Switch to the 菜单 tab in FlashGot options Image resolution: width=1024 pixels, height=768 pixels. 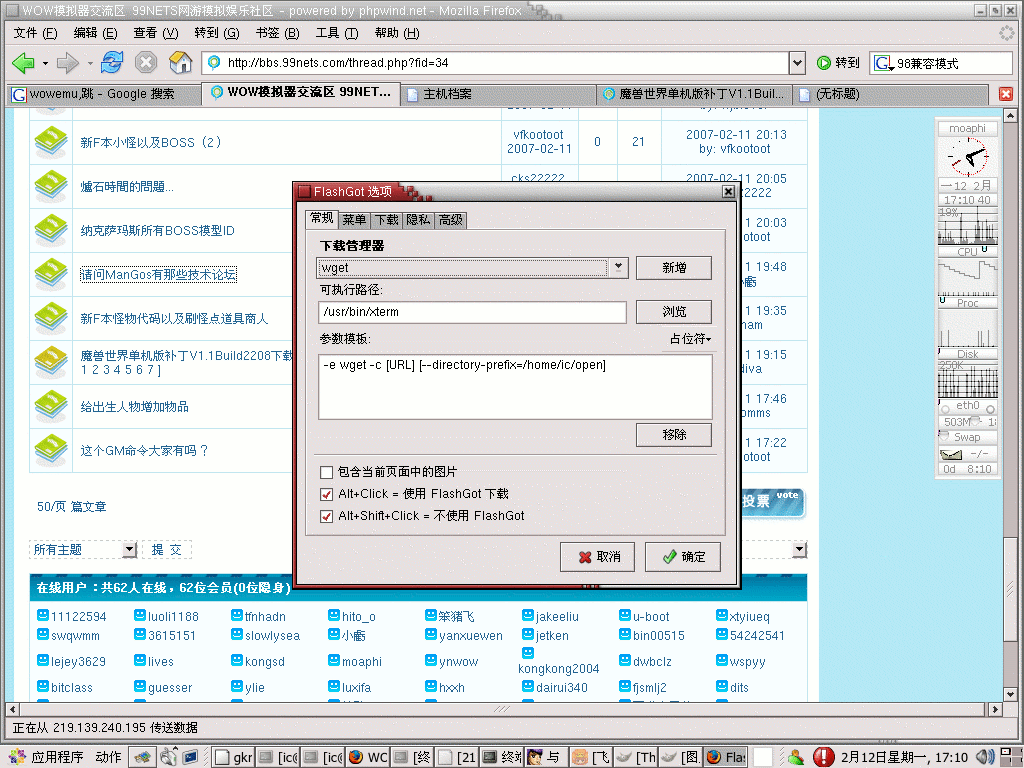click(354, 220)
